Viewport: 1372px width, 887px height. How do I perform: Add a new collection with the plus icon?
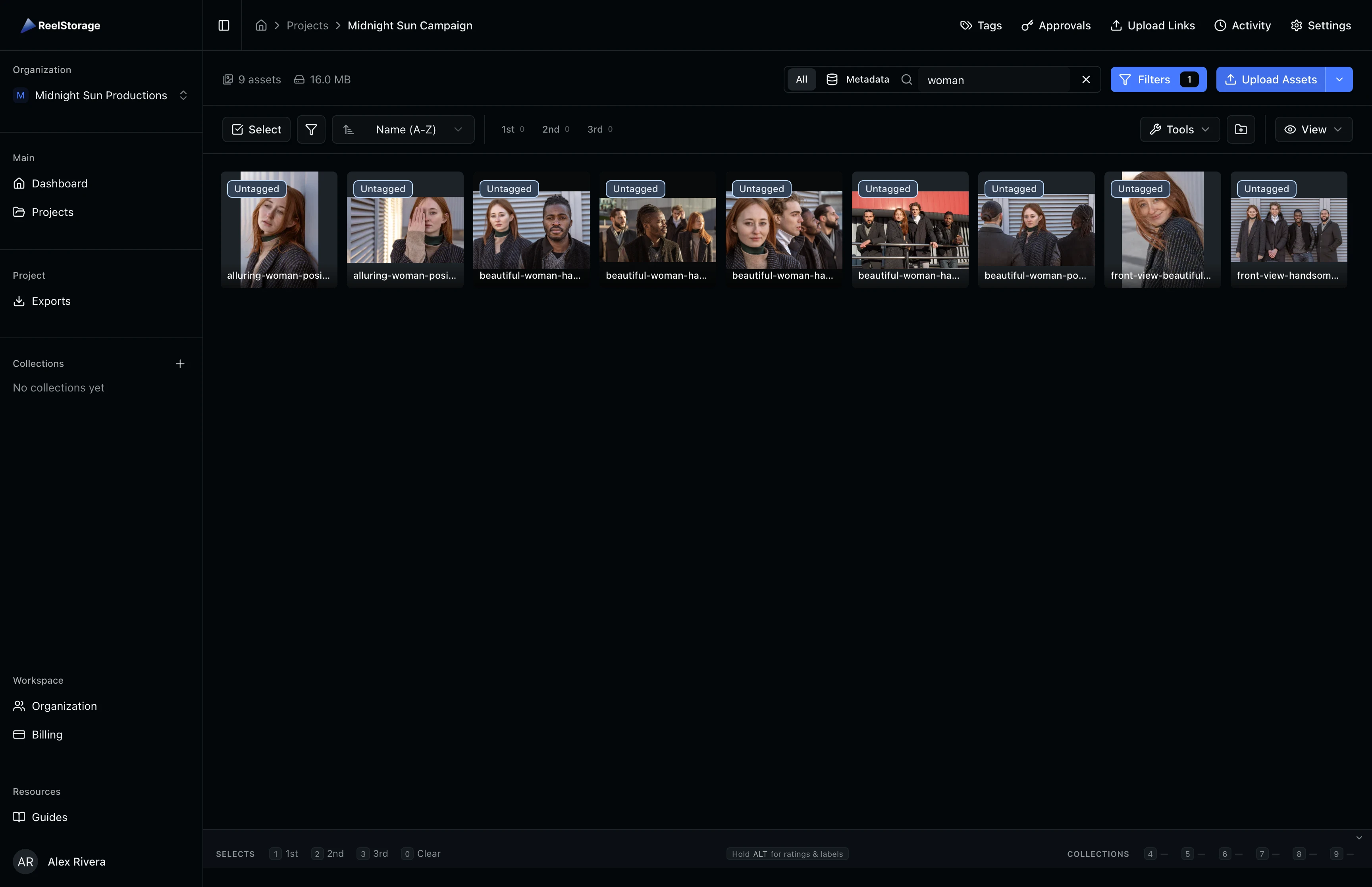pos(180,363)
